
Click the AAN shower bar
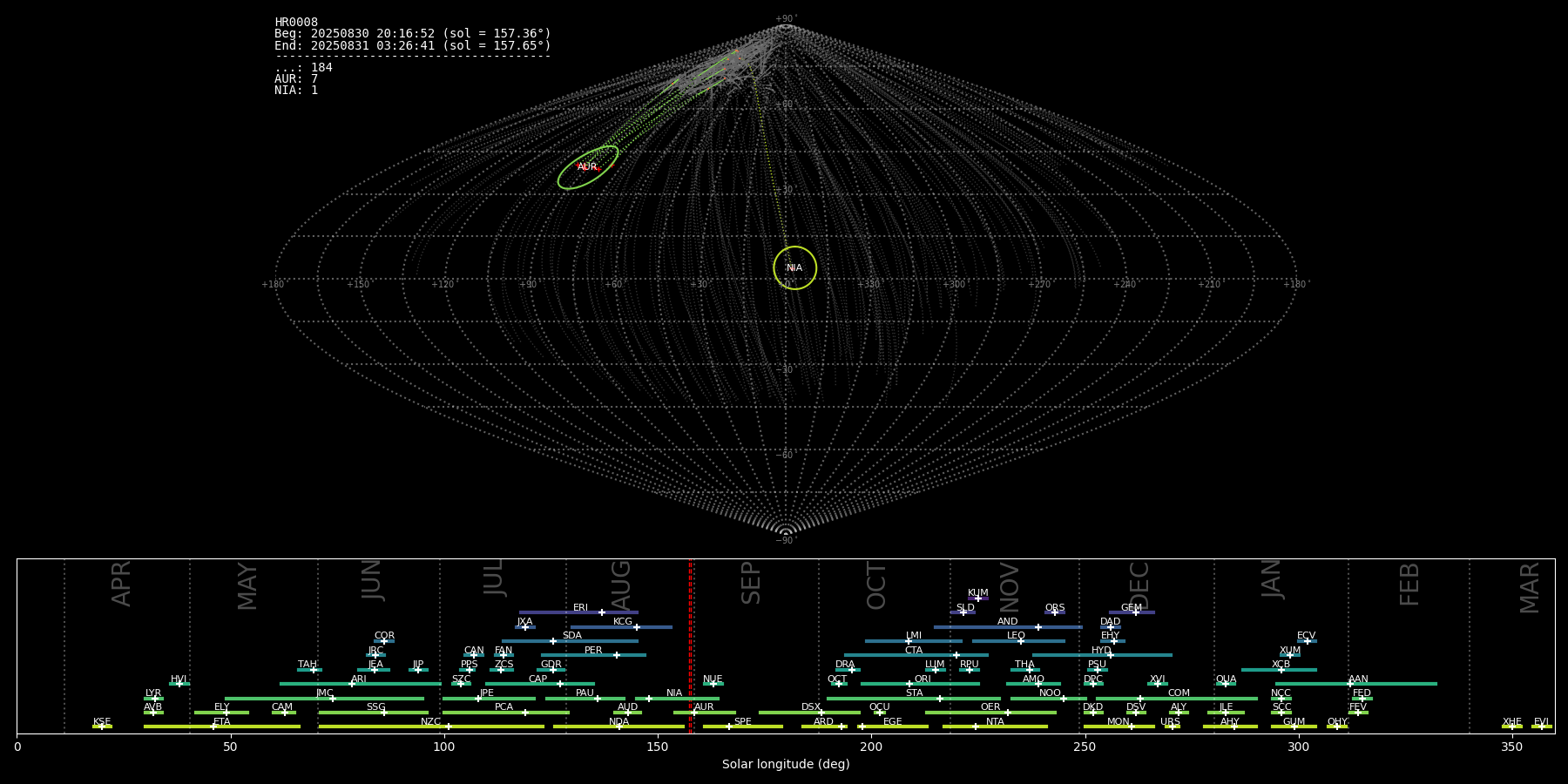[1356, 684]
